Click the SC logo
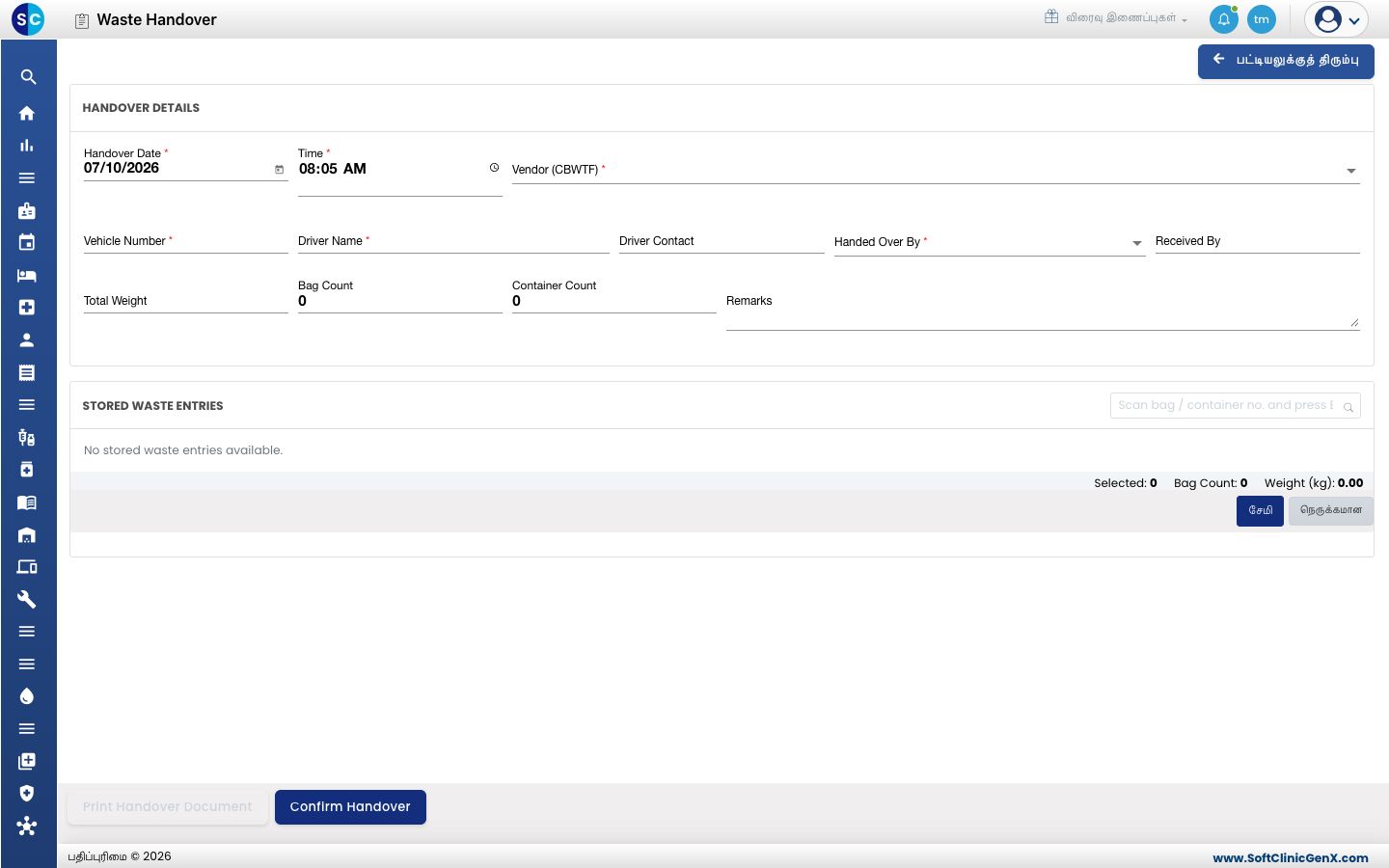Screen dimensions: 1389x868 (x=28, y=18)
